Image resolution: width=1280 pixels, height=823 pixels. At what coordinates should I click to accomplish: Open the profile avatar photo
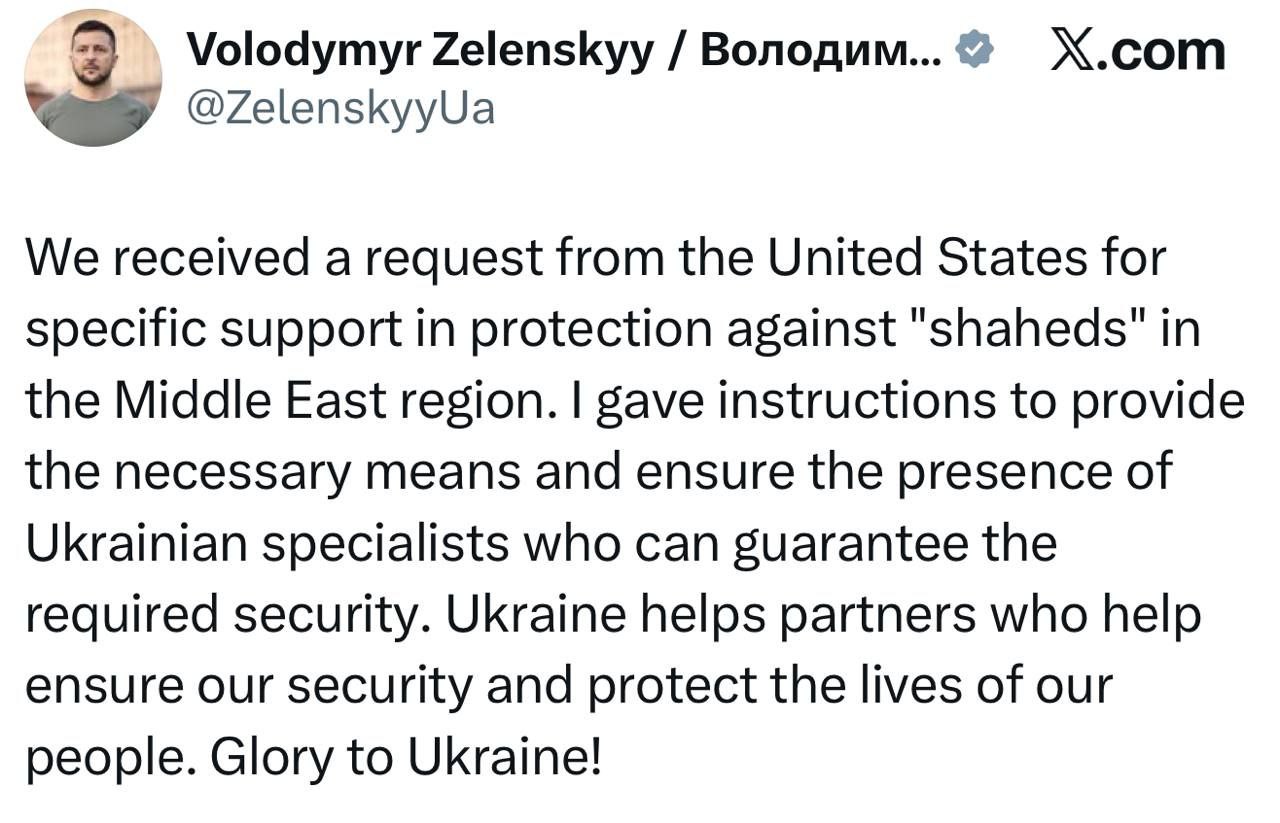tap(93, 78)
